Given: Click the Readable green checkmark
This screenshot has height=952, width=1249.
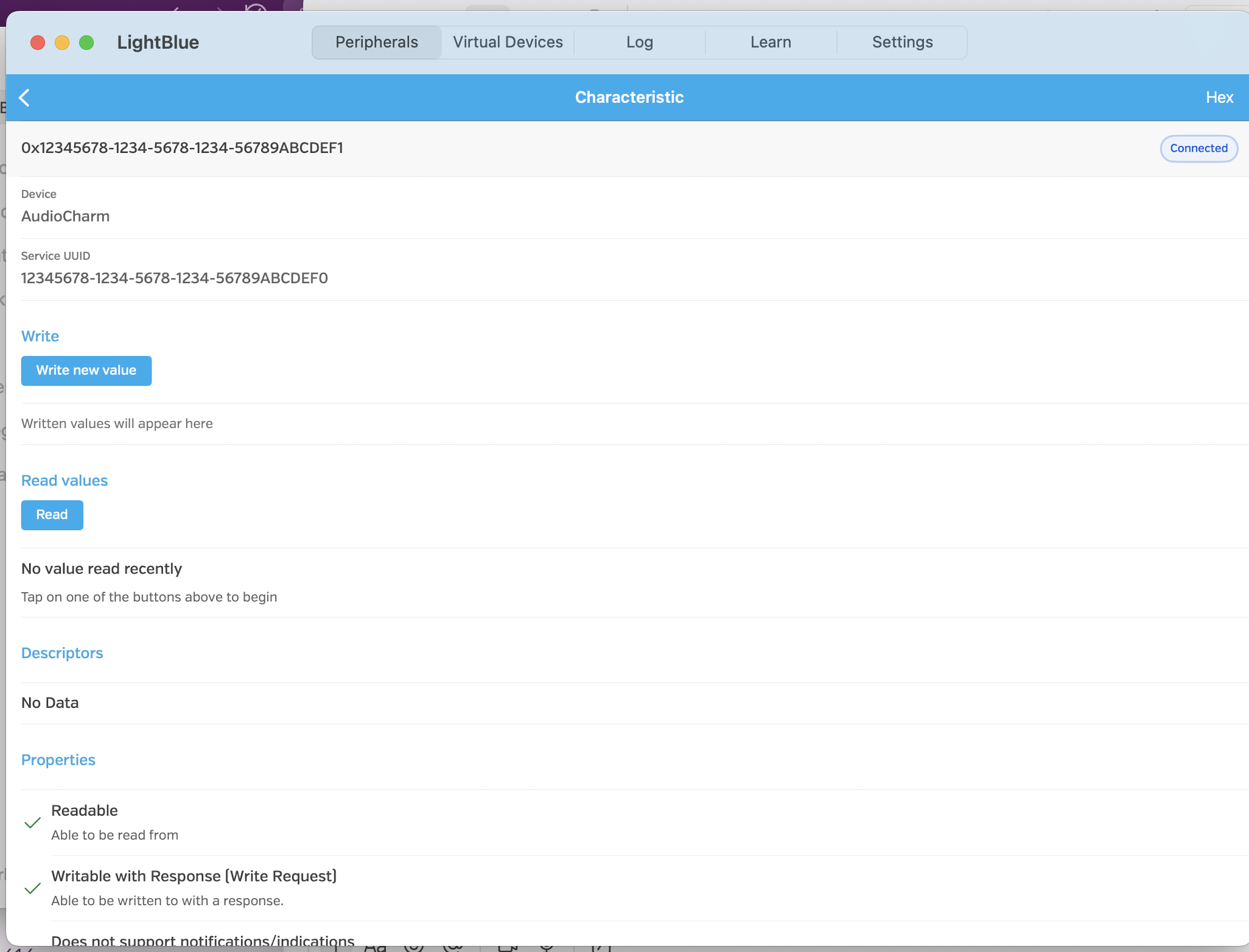Looking at the screenshot, I should [x=32, y=823].
